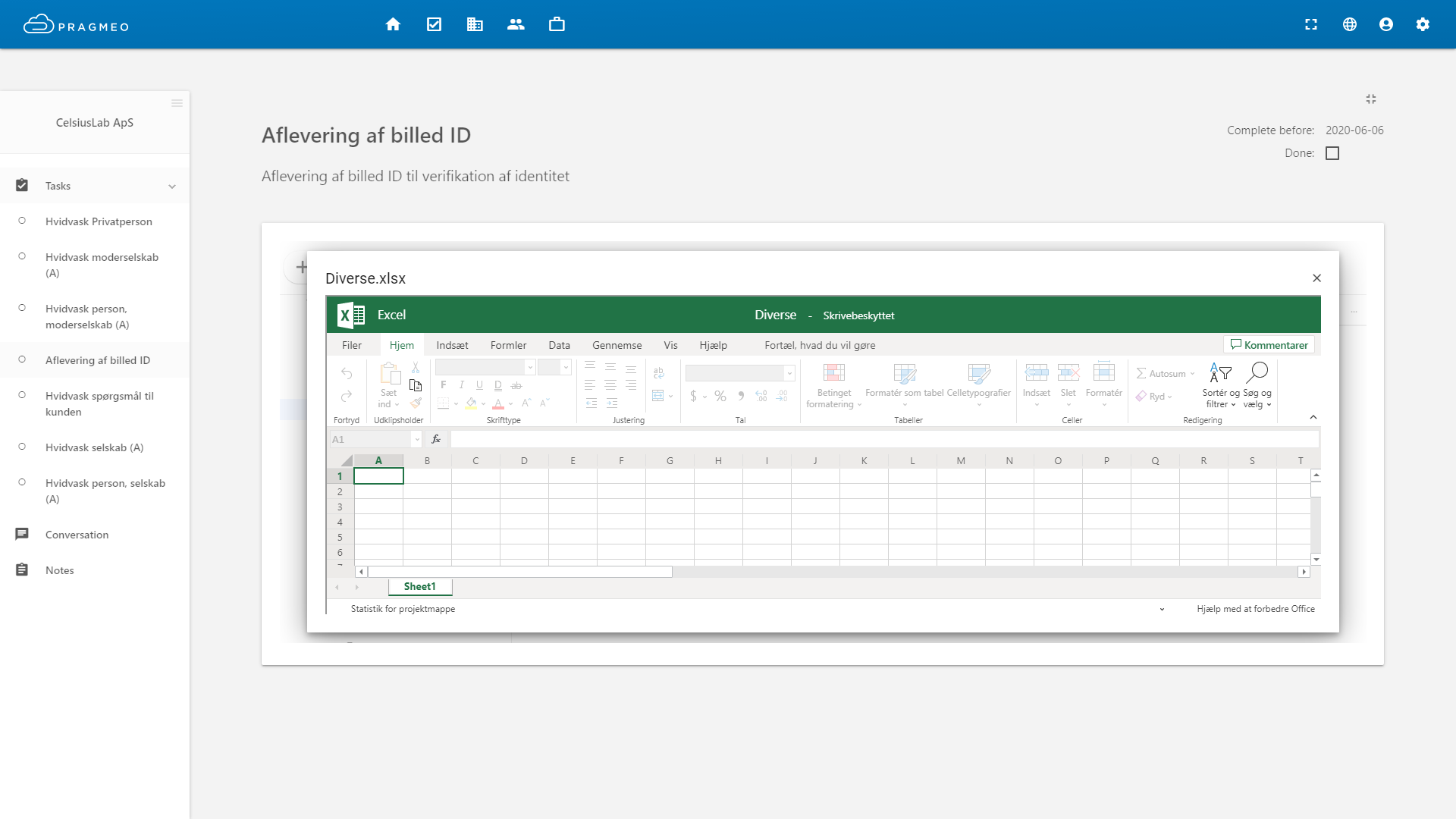Image resolution: width=1456 pixels, height=819 pixels.
Task: Click the Kommentarer button
Action: 1269,345
